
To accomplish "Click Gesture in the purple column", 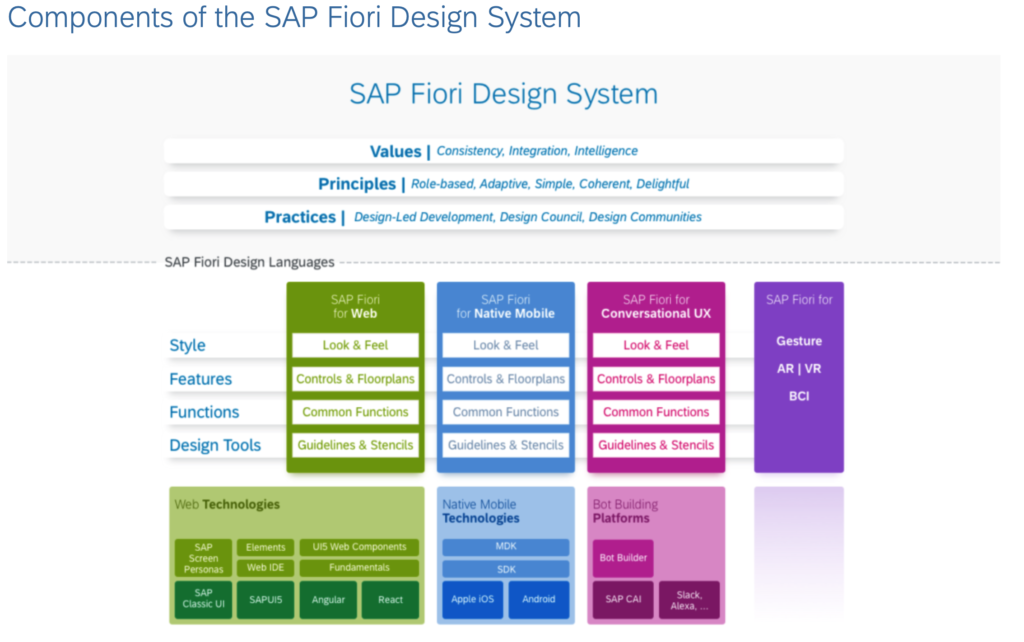I will (799, 341).
